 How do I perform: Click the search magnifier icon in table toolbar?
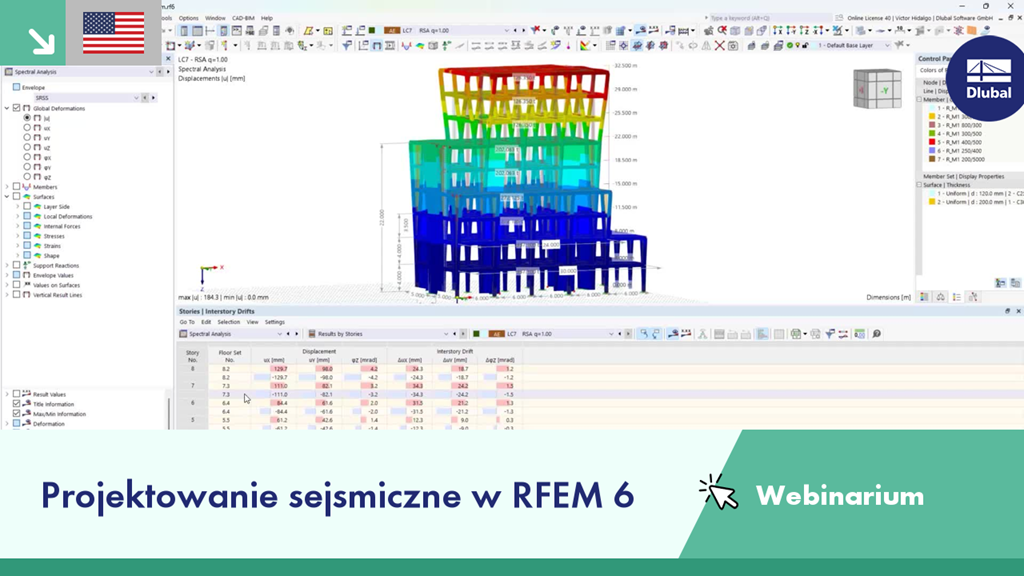point(876,334)
